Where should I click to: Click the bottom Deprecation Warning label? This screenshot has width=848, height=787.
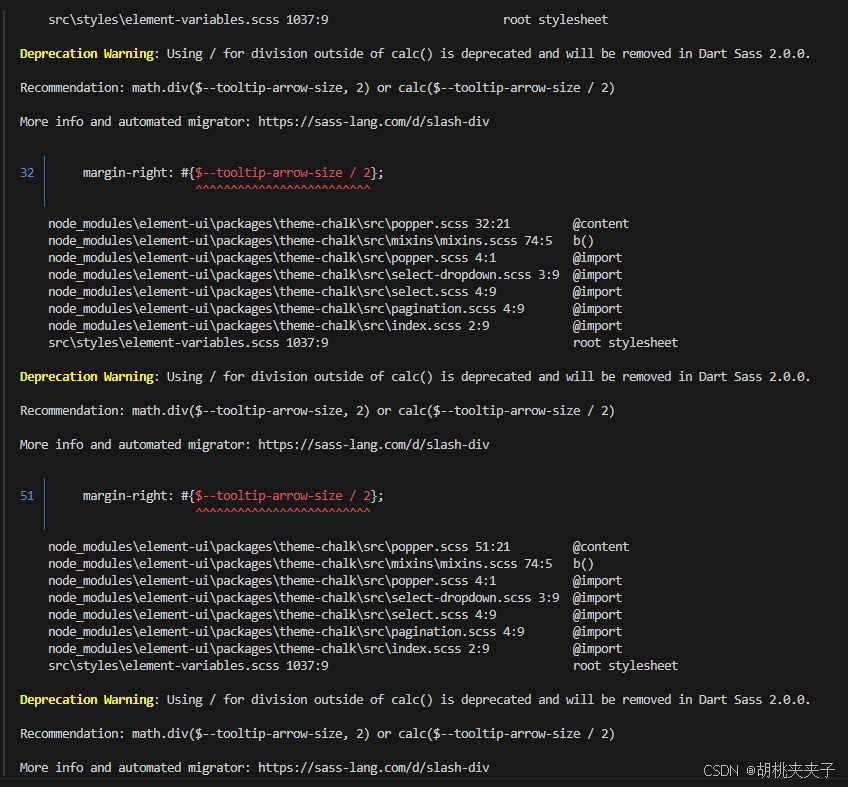pyautogui.click(x=73, y=699)
